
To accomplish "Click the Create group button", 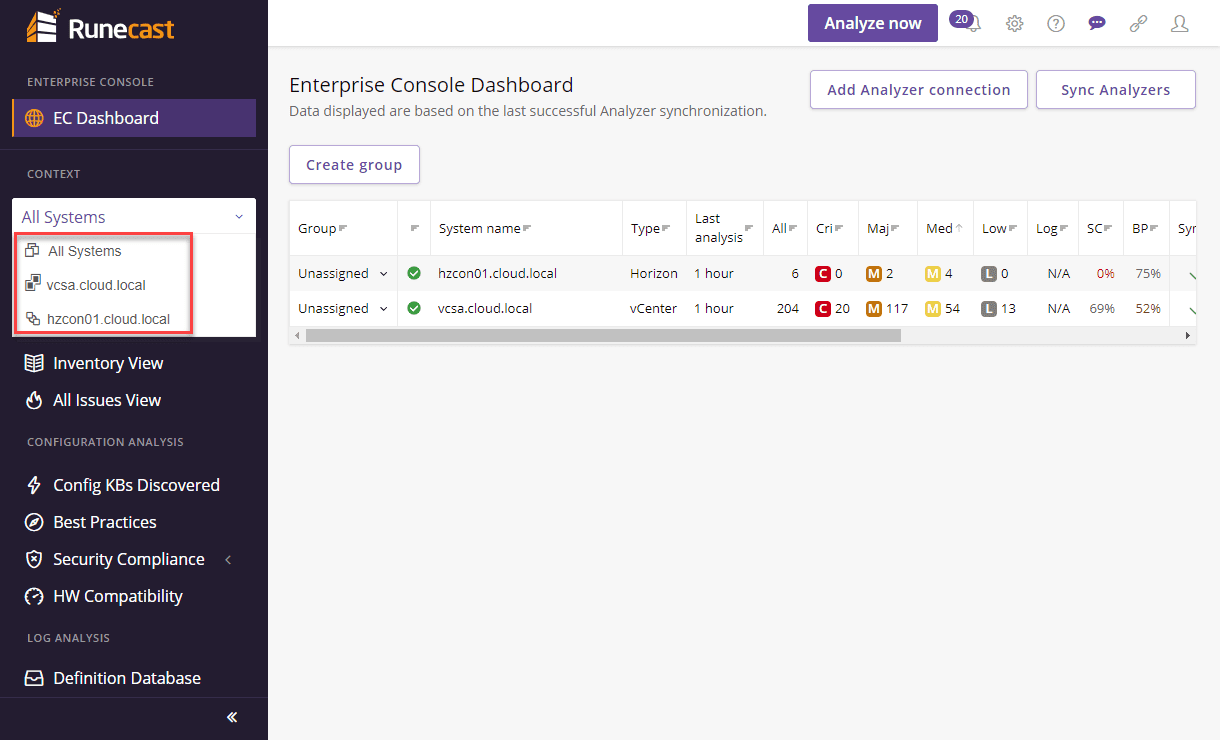I will [x=354, y=165].
